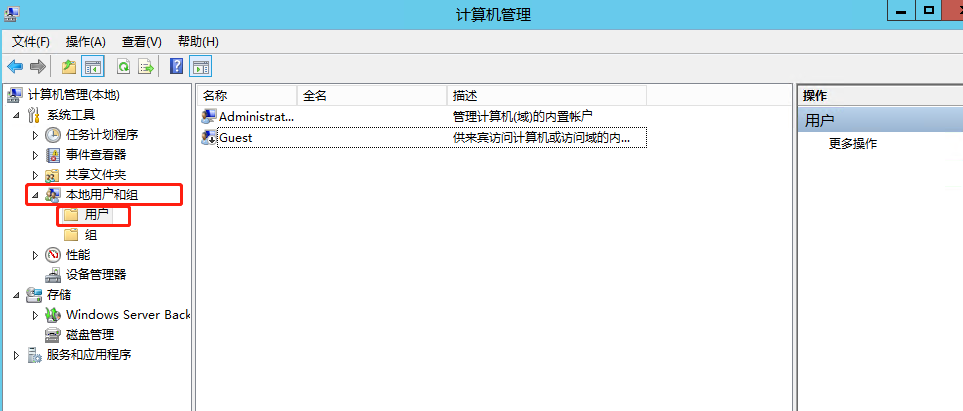Select the 磁盘管理 tree item label
The image size is (963, 411).
point(90,335)
